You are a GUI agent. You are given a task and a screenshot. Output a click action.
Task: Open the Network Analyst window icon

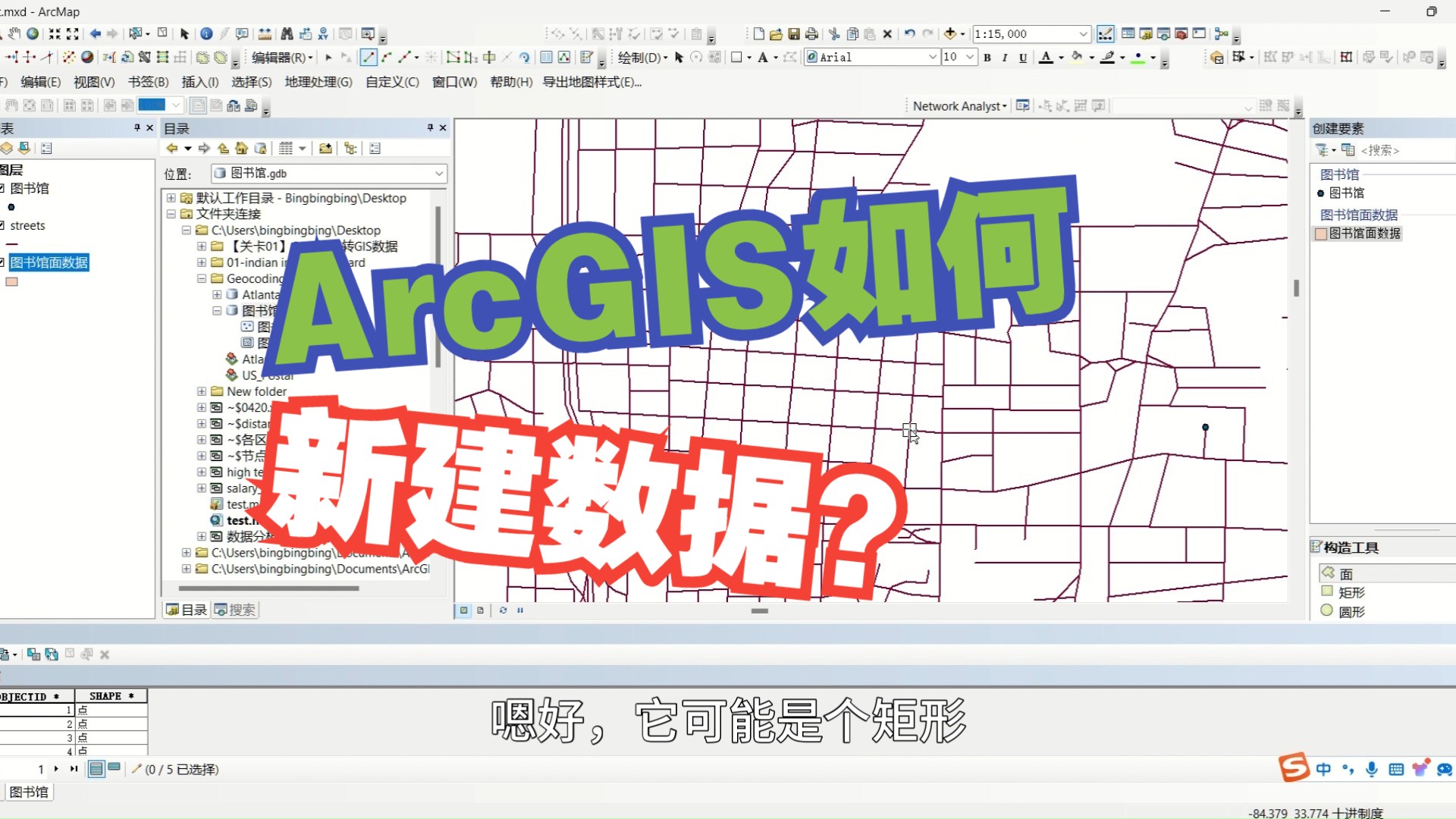point(1022,106)
